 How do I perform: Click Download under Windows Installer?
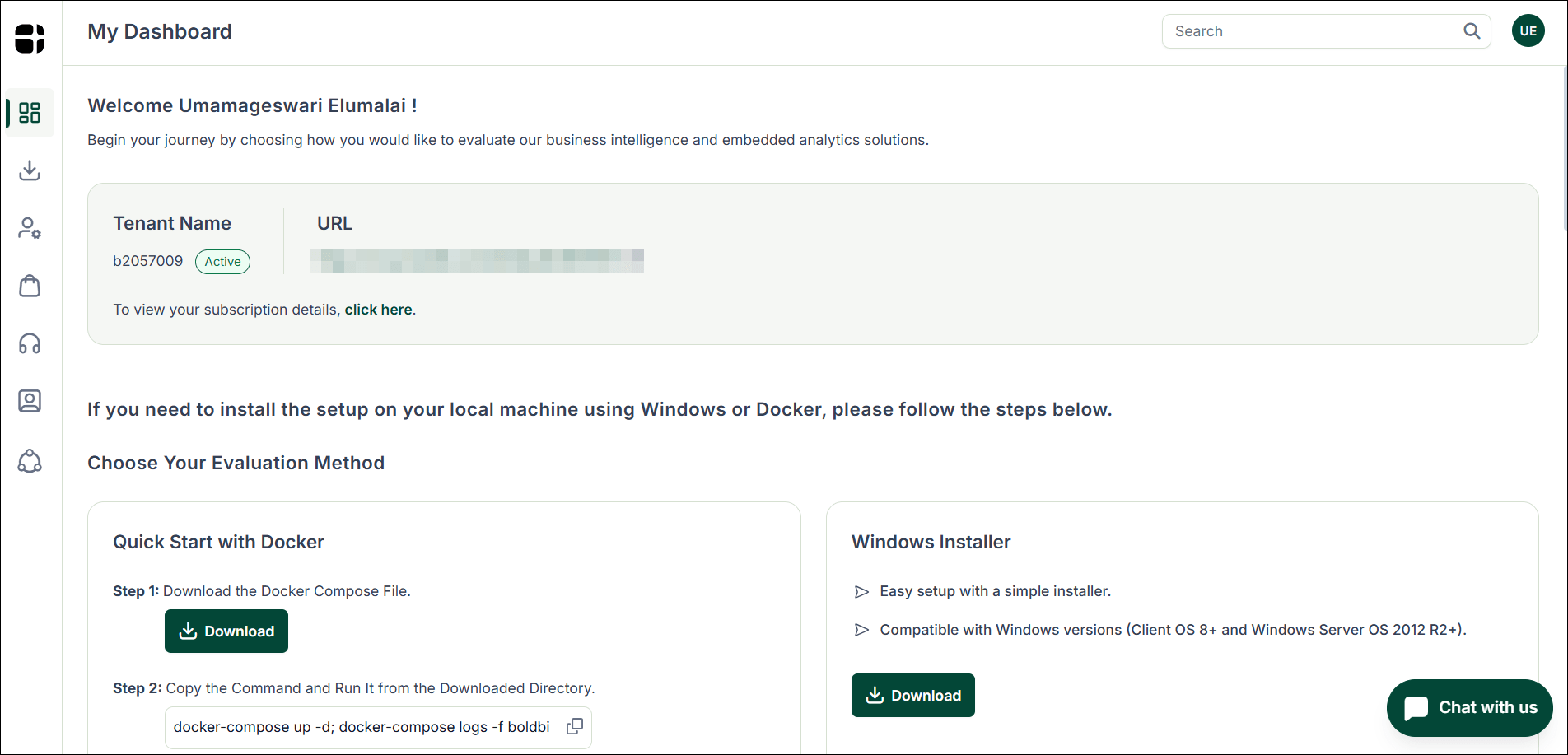(912, 695)
